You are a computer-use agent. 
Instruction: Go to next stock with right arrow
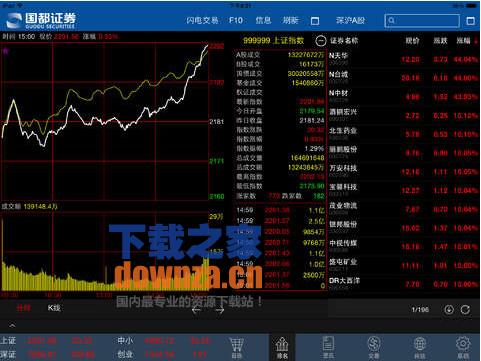click(x=220, y=310)
